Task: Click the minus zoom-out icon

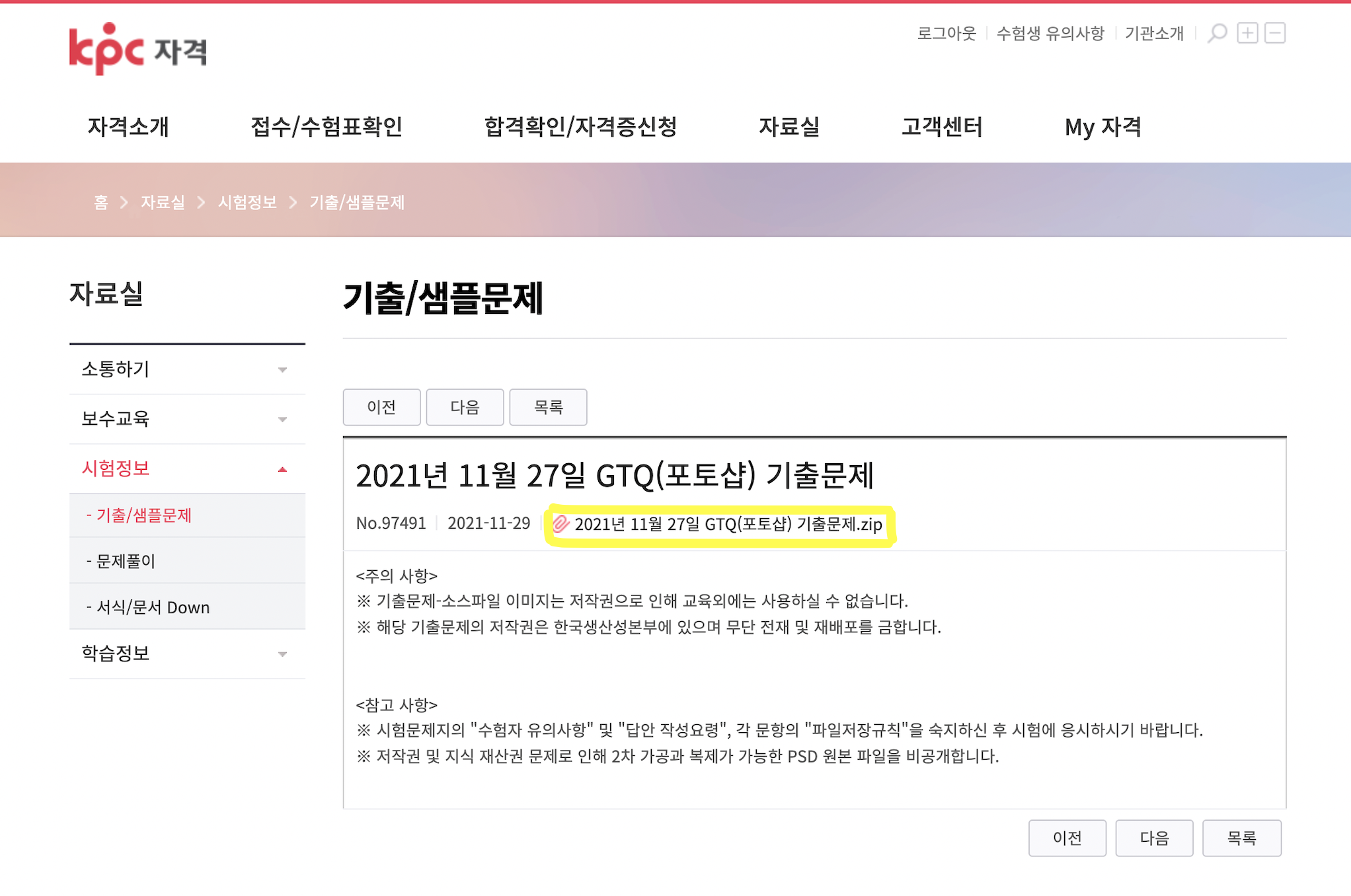Action: (1275, 33)
